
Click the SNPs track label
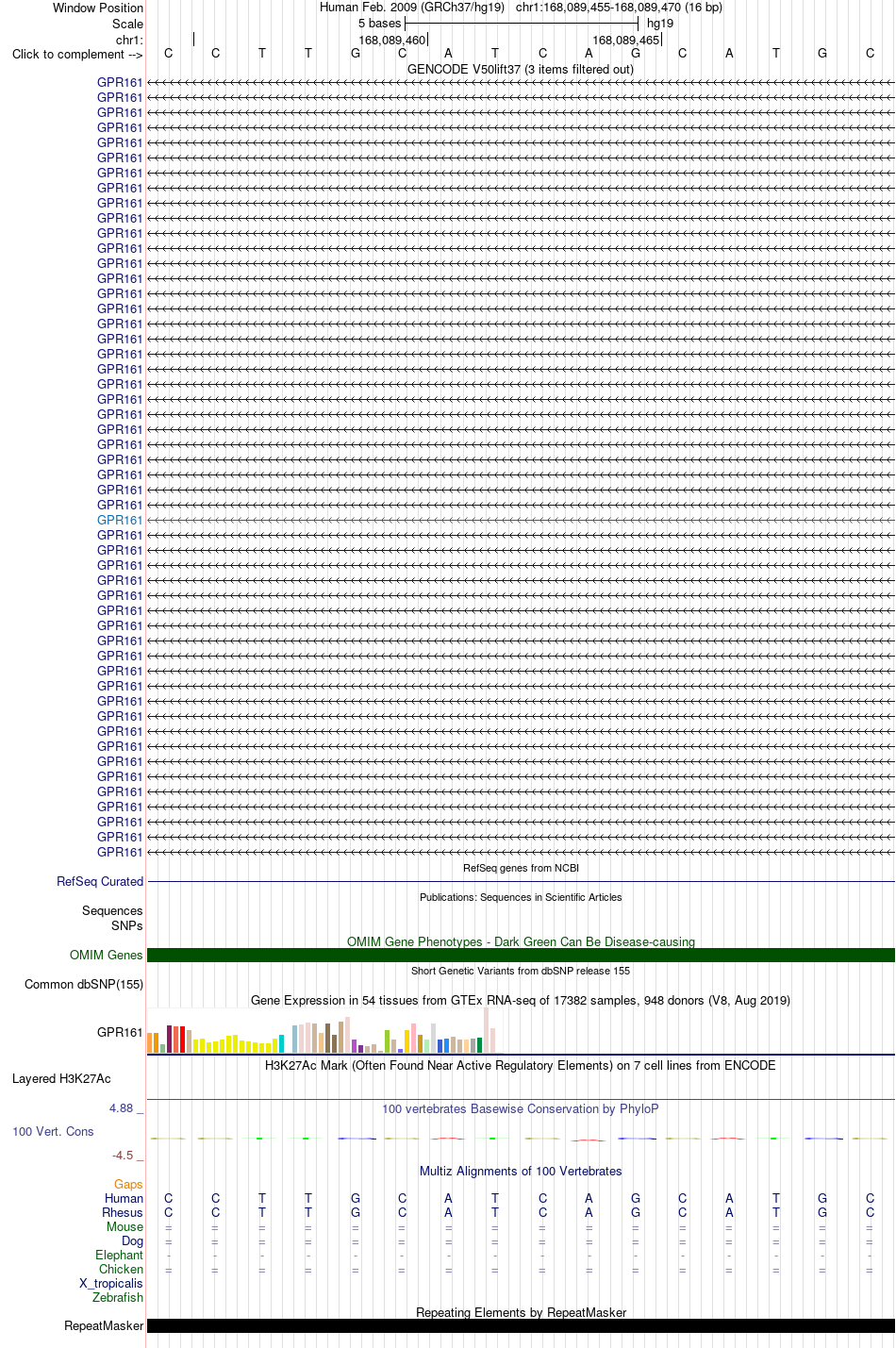127,925
